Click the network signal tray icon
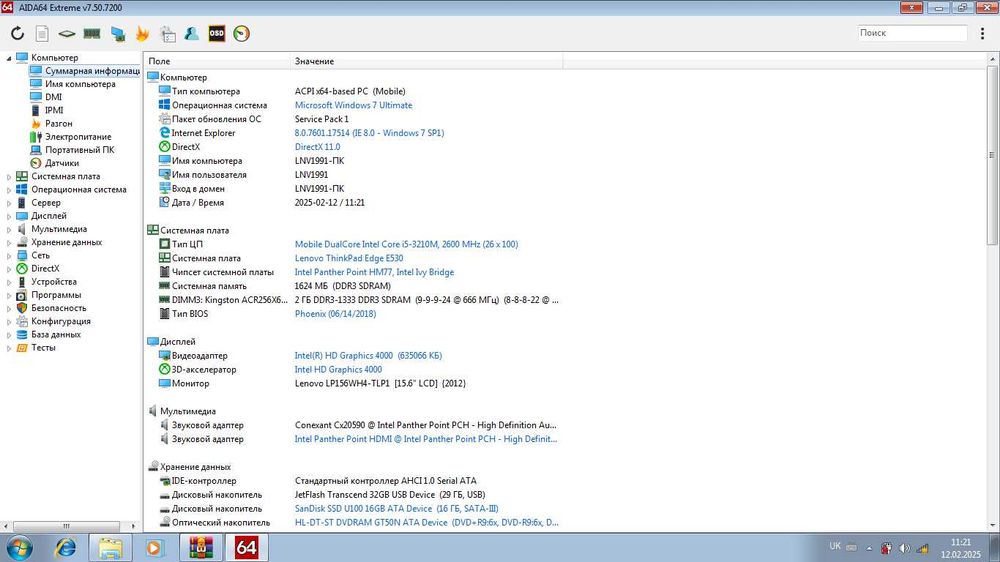1000x562 pixels. (923, 548)
